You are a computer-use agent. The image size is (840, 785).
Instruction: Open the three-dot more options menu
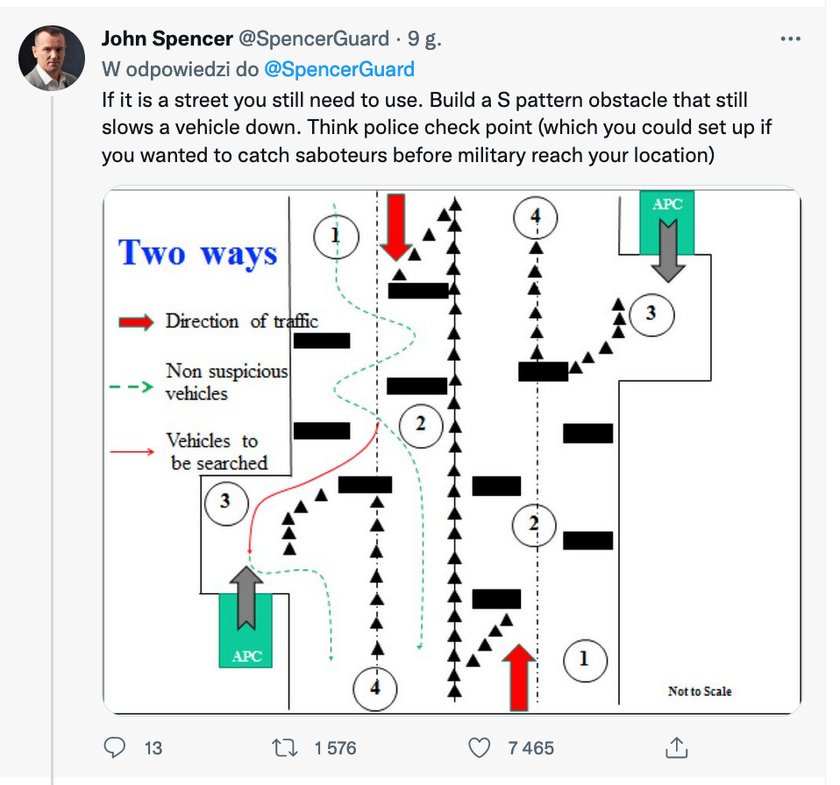tap(790, 39)
